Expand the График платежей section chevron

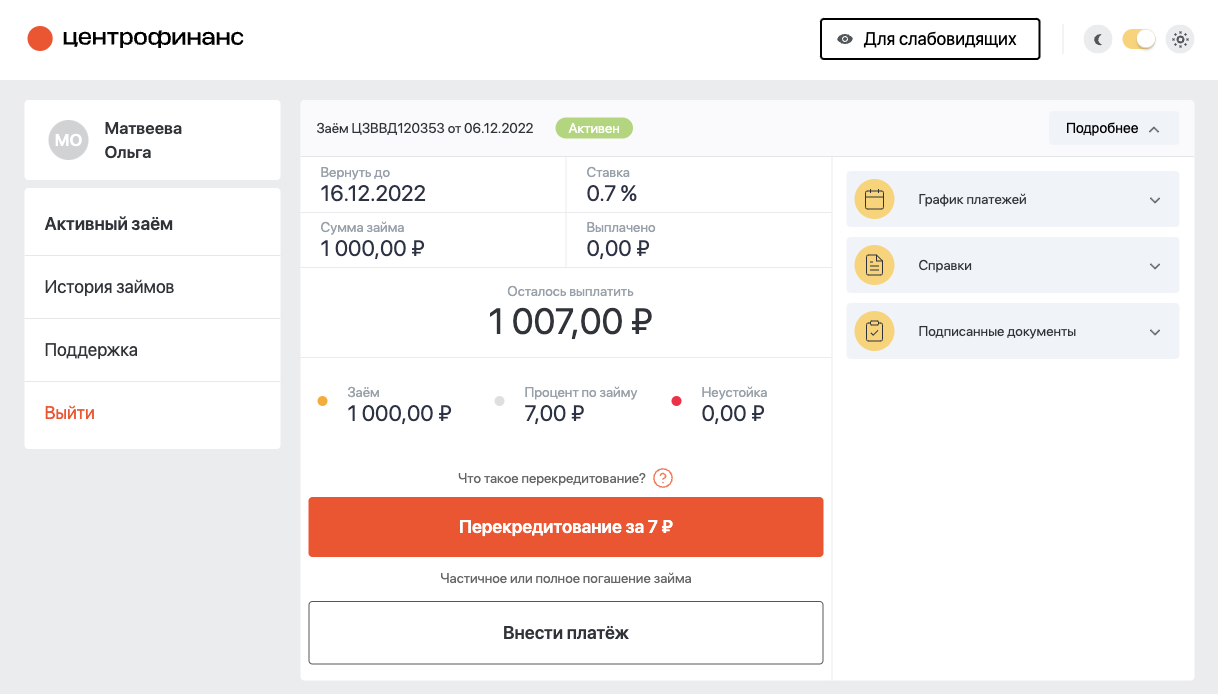1155,200
